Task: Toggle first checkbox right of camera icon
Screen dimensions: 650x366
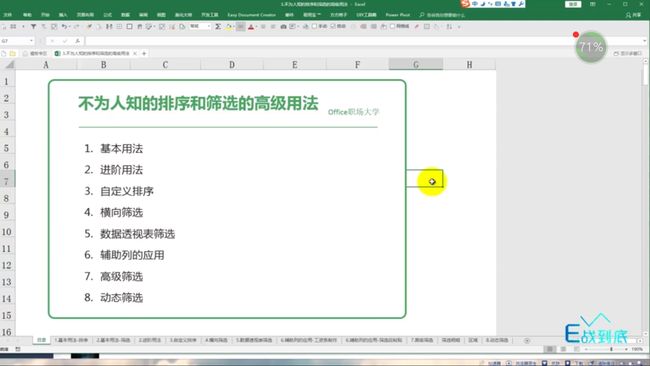Action: coord(314,26)
